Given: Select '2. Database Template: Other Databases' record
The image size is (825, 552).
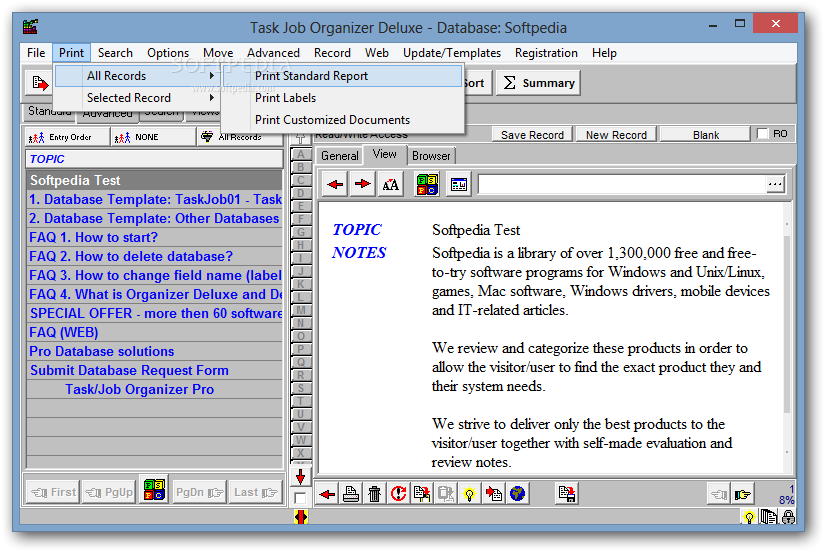Looking at the screenshot, I should click(x=155, y=218).
